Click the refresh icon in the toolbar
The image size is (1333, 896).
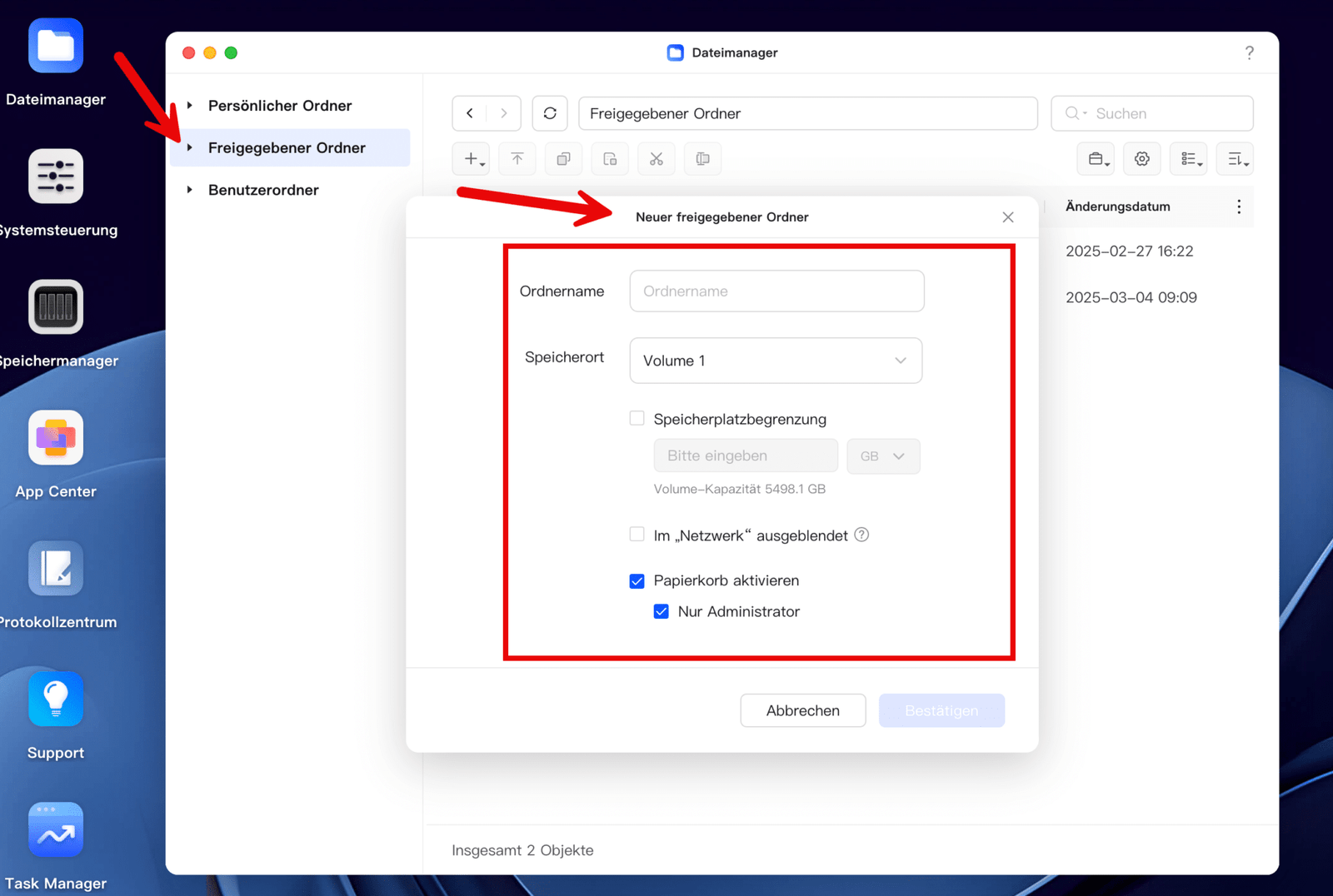[550, 113]
